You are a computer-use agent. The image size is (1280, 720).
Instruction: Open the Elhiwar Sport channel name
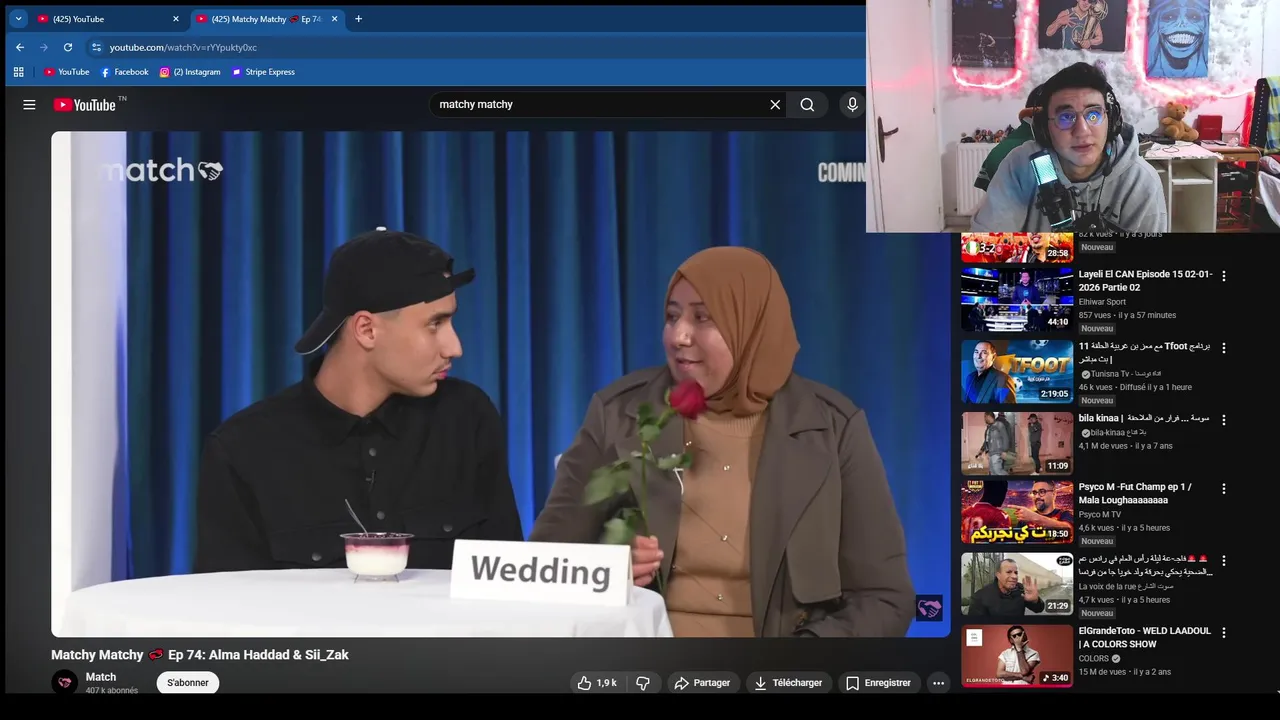[1102, 302]
